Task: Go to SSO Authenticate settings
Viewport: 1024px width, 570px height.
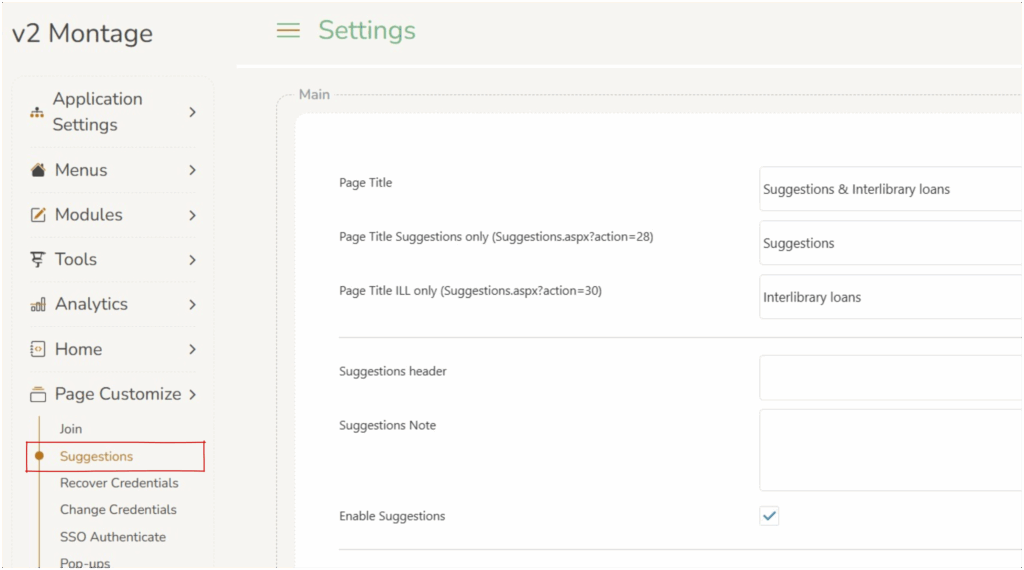Action: click(x=113, y=537)
